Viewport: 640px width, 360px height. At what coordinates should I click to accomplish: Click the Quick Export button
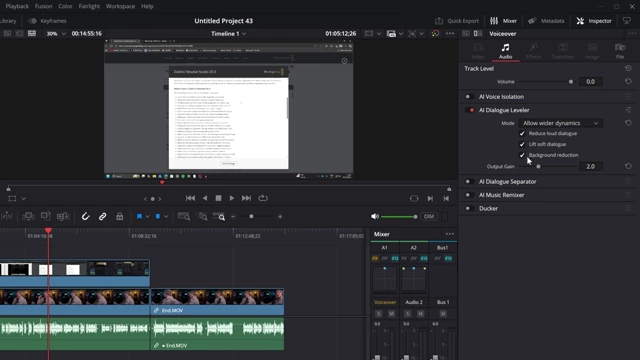(x=457, y=21)
